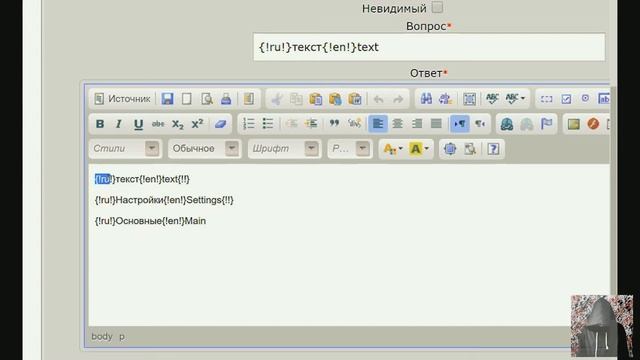Screen dimensions: 640x360
Task: Open the spell-check-as-you-type ABC dropdown
Action: click(515, 99)
